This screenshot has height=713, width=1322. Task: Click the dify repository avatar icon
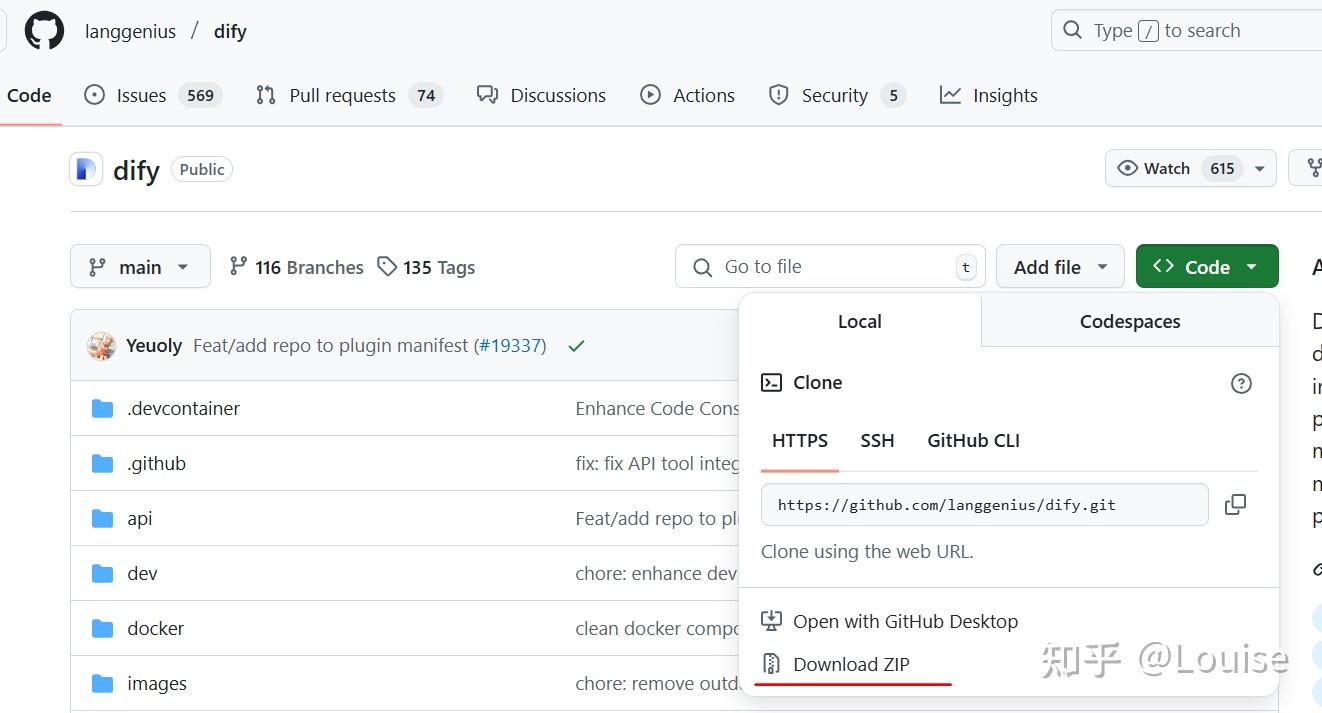pyautogui.click(x=87, y=169)
